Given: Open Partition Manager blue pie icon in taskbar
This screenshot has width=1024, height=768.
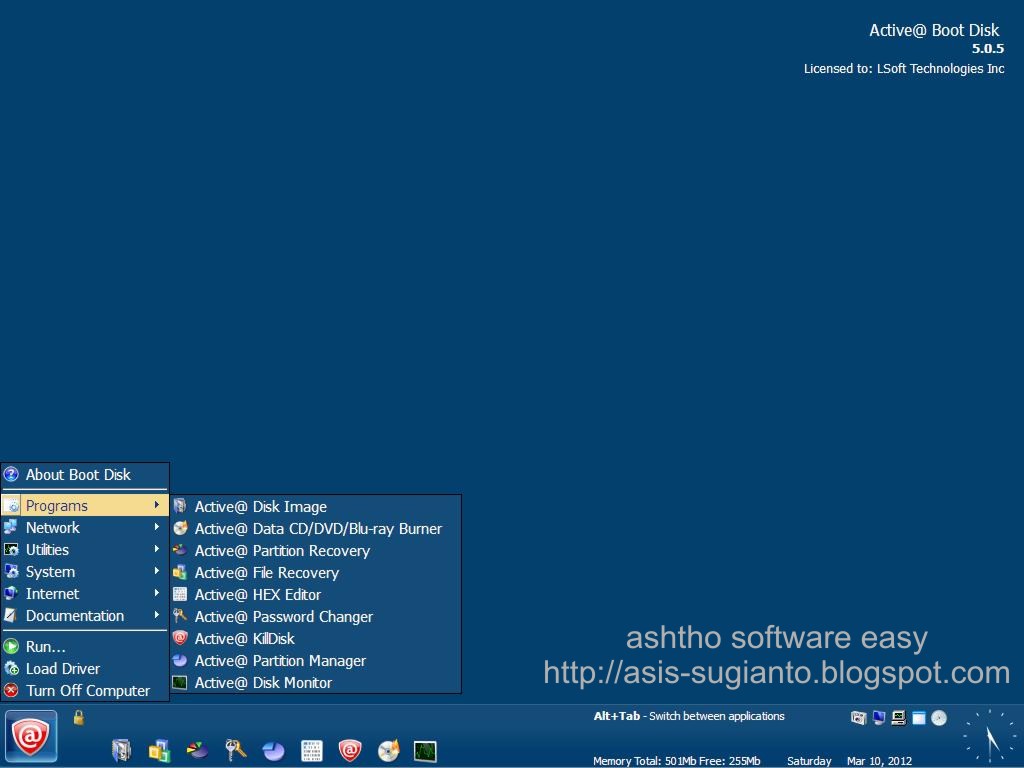Looking at the screenshot, I should click(273, 751).
